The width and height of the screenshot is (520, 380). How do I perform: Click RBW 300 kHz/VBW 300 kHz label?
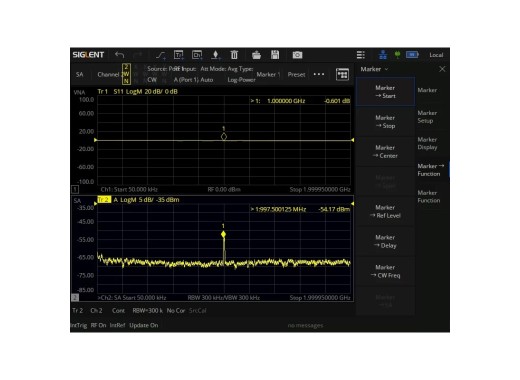click(224, 298)
